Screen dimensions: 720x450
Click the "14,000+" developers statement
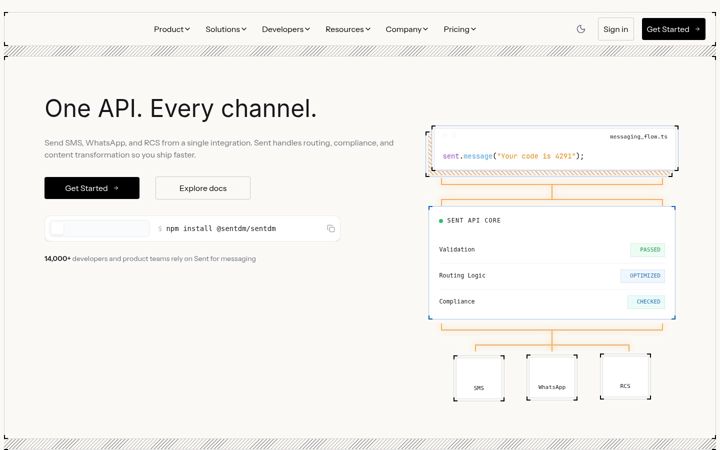pos(150,259)
